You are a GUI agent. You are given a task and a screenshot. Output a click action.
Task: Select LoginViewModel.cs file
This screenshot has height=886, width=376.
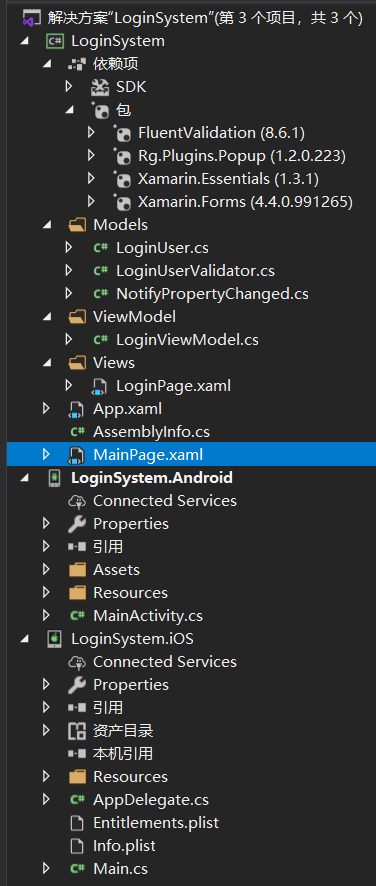[188, 340]
